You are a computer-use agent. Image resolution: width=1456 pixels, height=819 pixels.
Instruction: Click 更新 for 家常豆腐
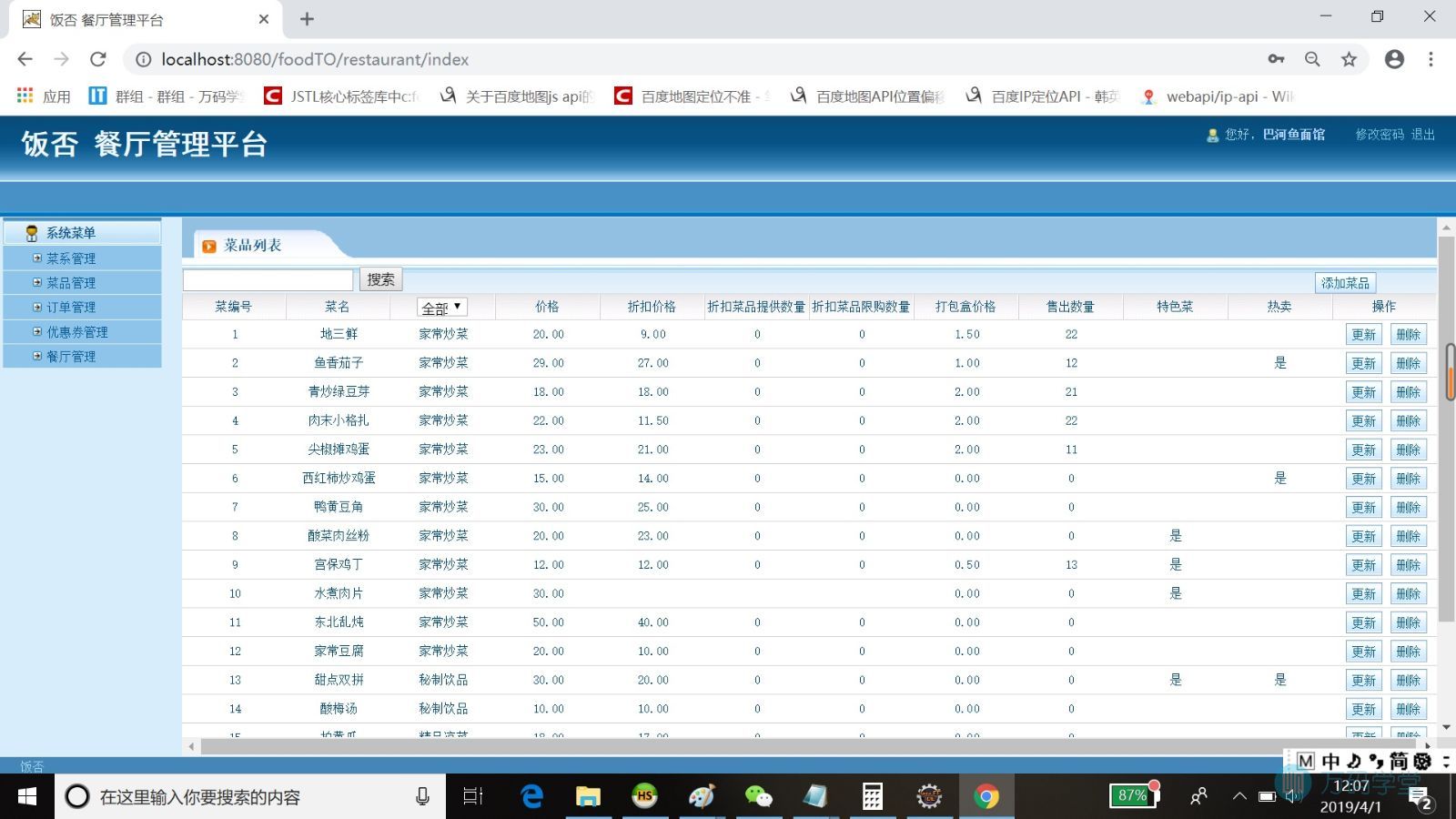click(x=1363, y=652)
